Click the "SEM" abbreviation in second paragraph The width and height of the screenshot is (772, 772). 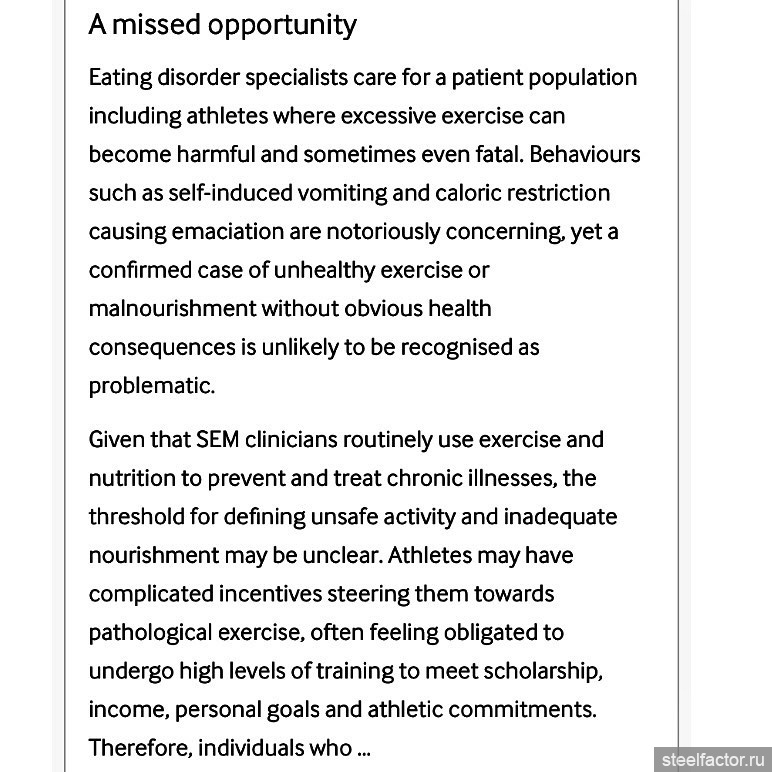[218, 440]
